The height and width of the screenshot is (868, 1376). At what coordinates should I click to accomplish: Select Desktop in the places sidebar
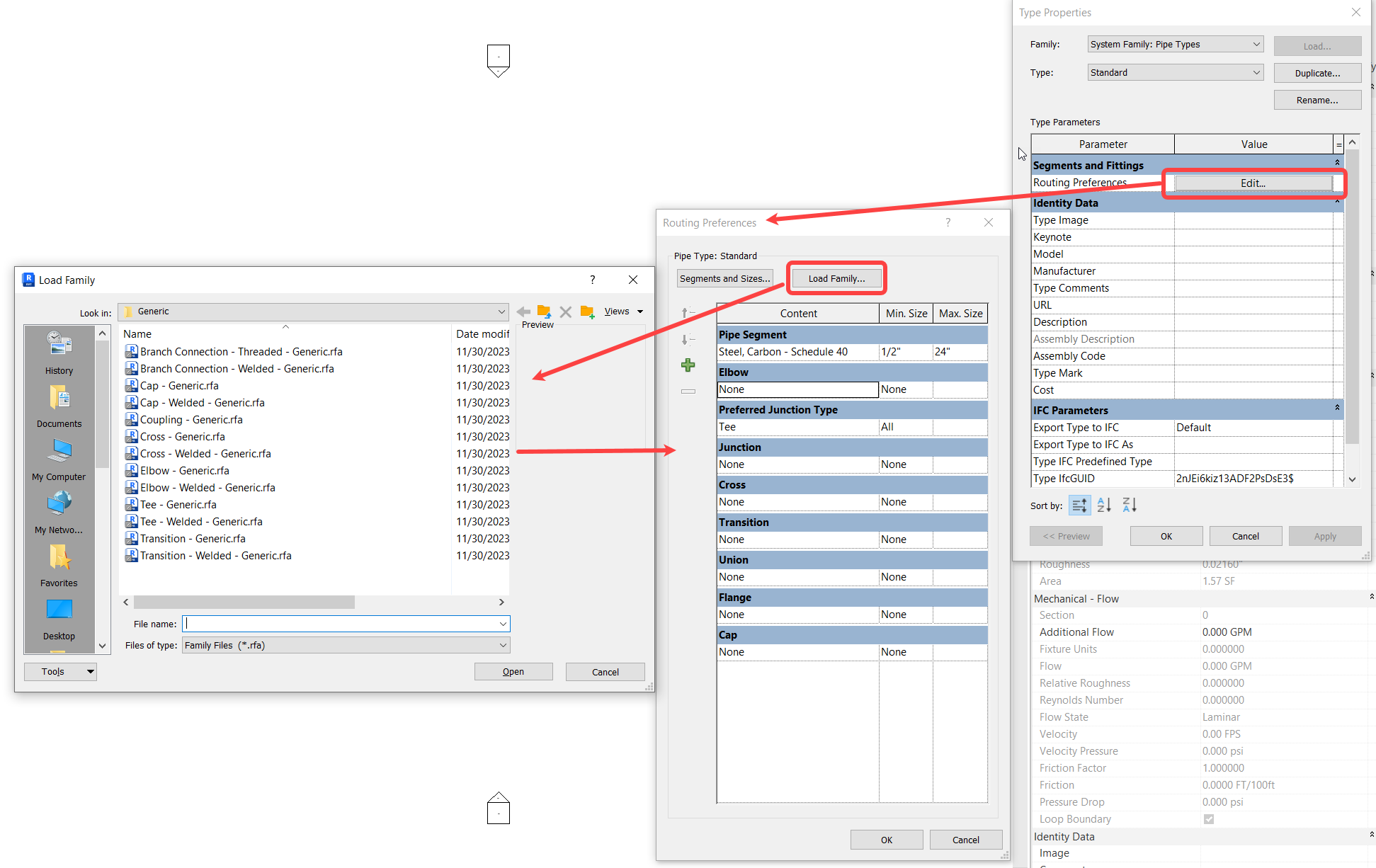[58, 616]
